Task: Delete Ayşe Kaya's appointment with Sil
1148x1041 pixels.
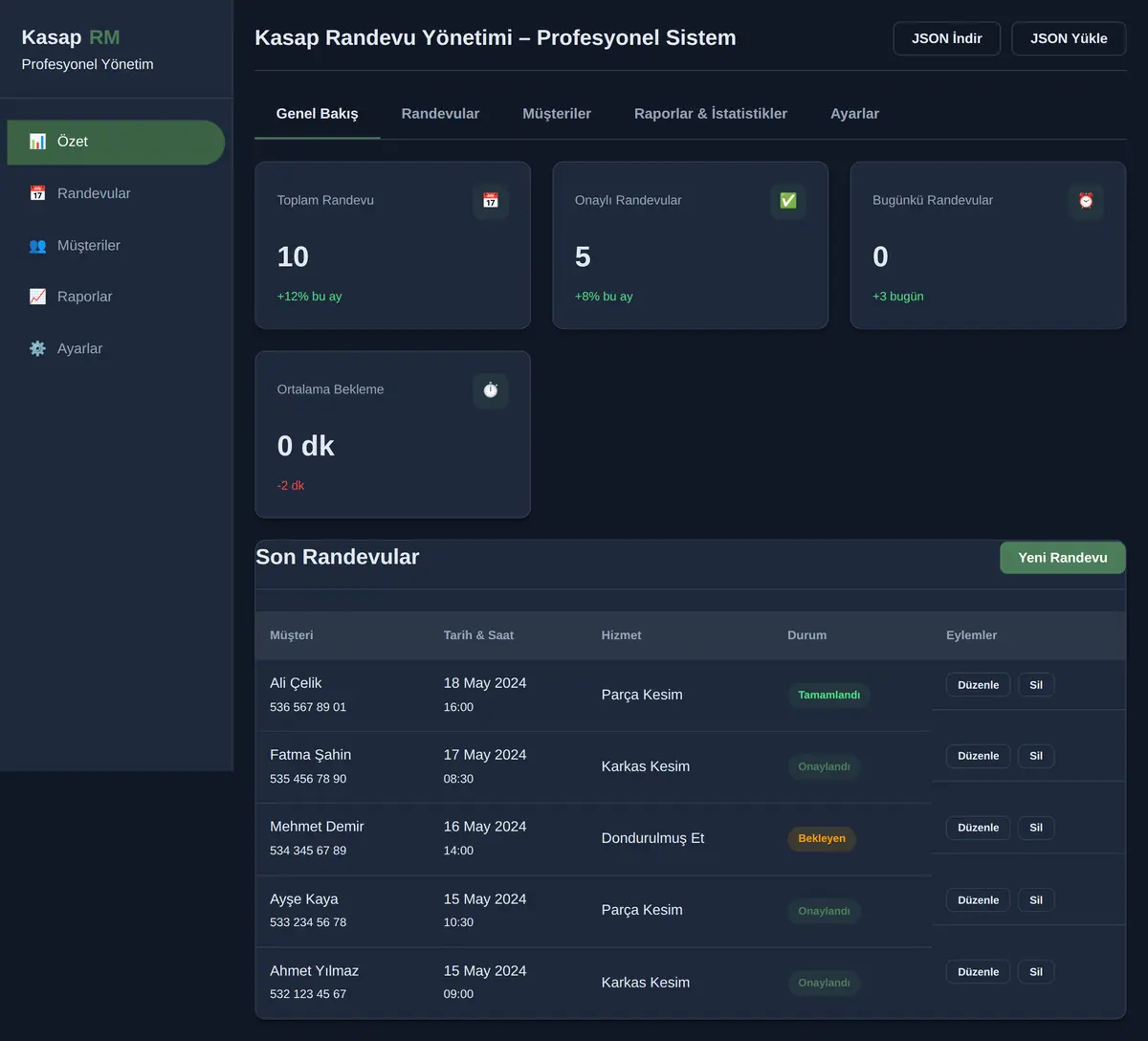Action: point(1036,900)
